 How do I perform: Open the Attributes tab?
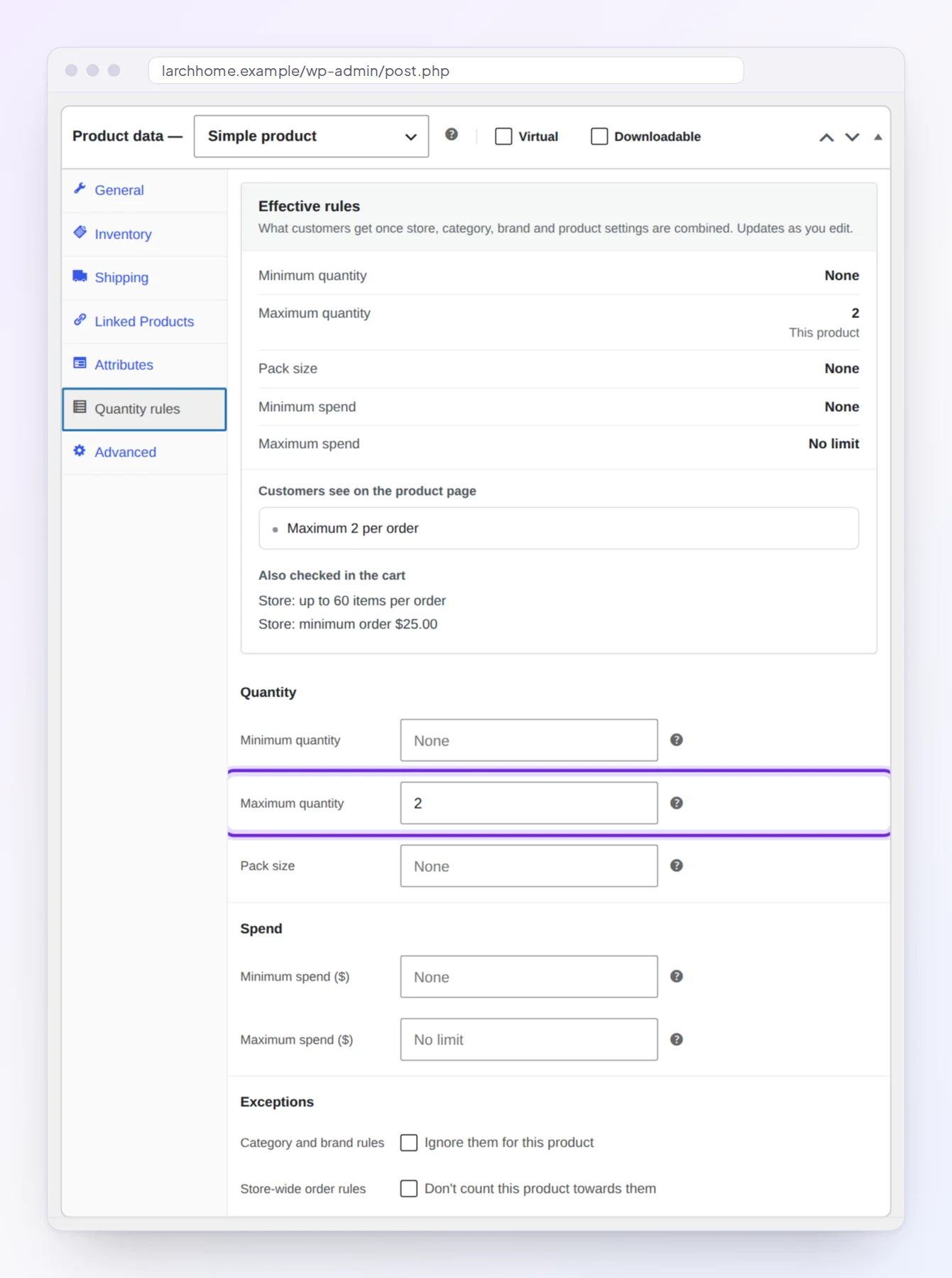tap(145, 365)
